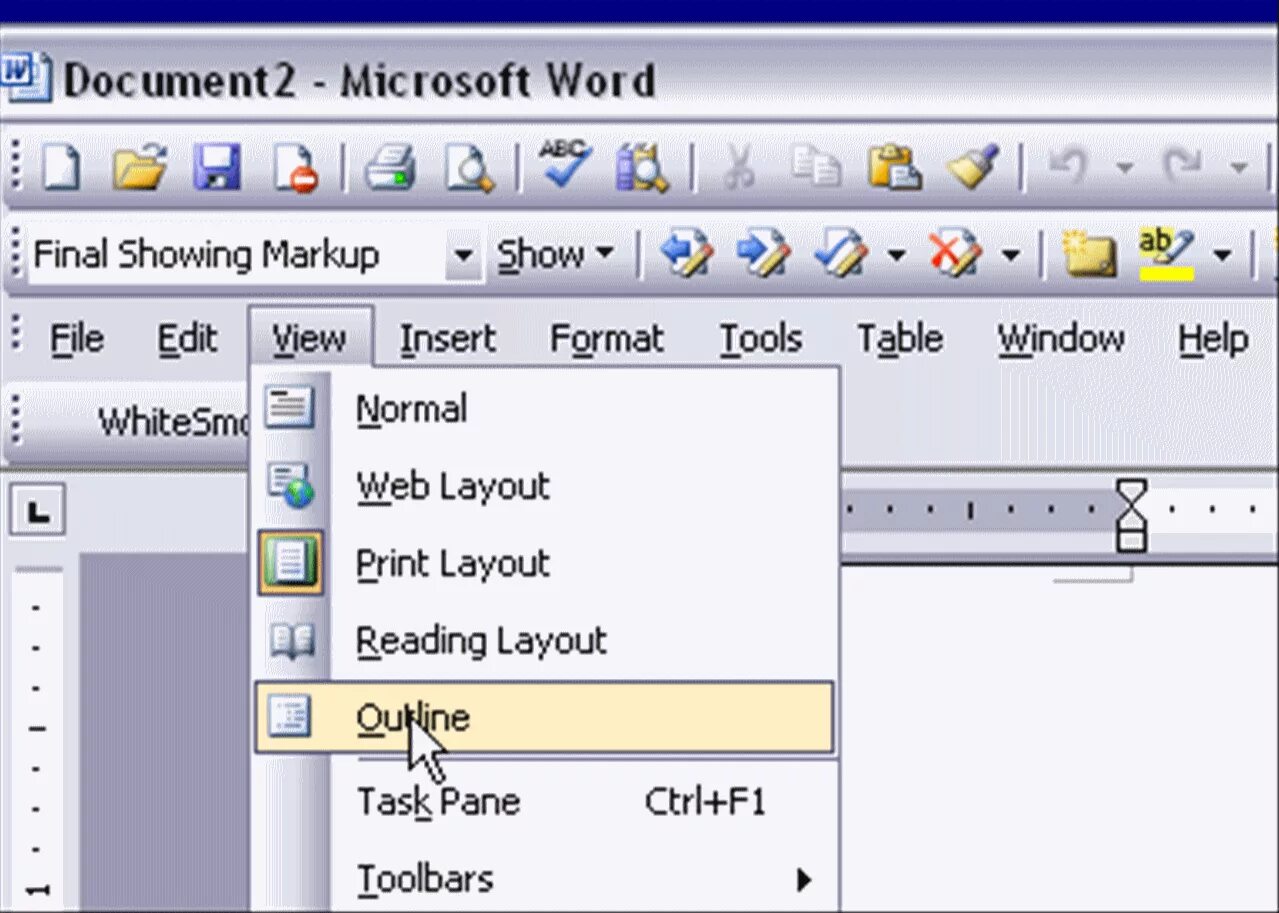Choose Web Layout view
This screenshot has height=913, width=1279.
pyautogui.click(x=544, y=487)
